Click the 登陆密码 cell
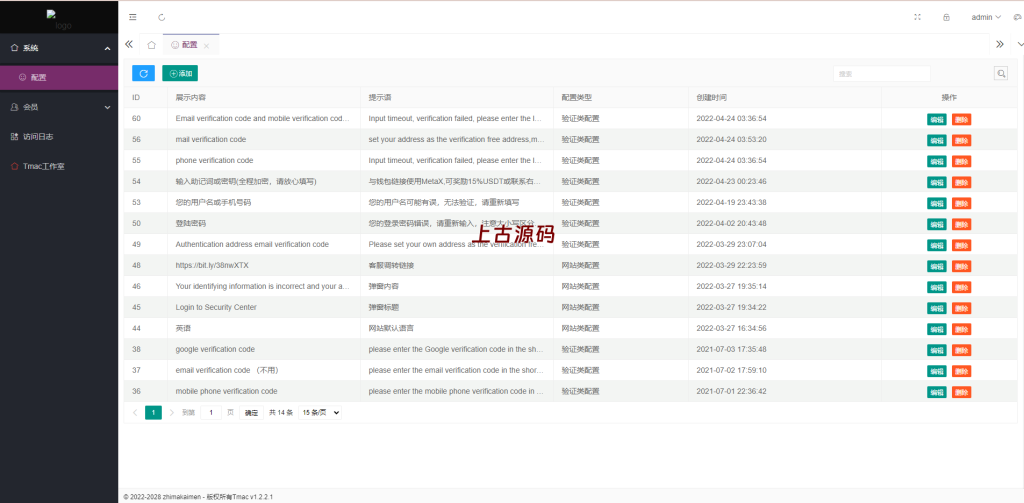 (191, 223)
